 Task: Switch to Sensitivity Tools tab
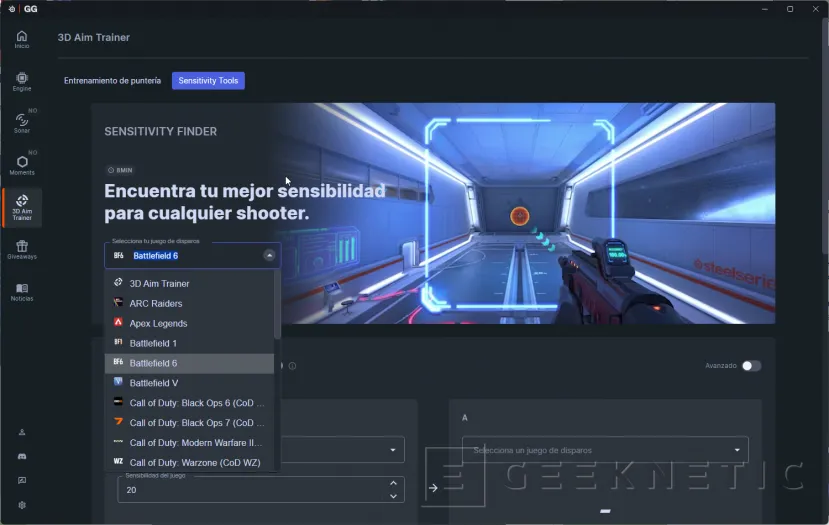pos(208,80)
